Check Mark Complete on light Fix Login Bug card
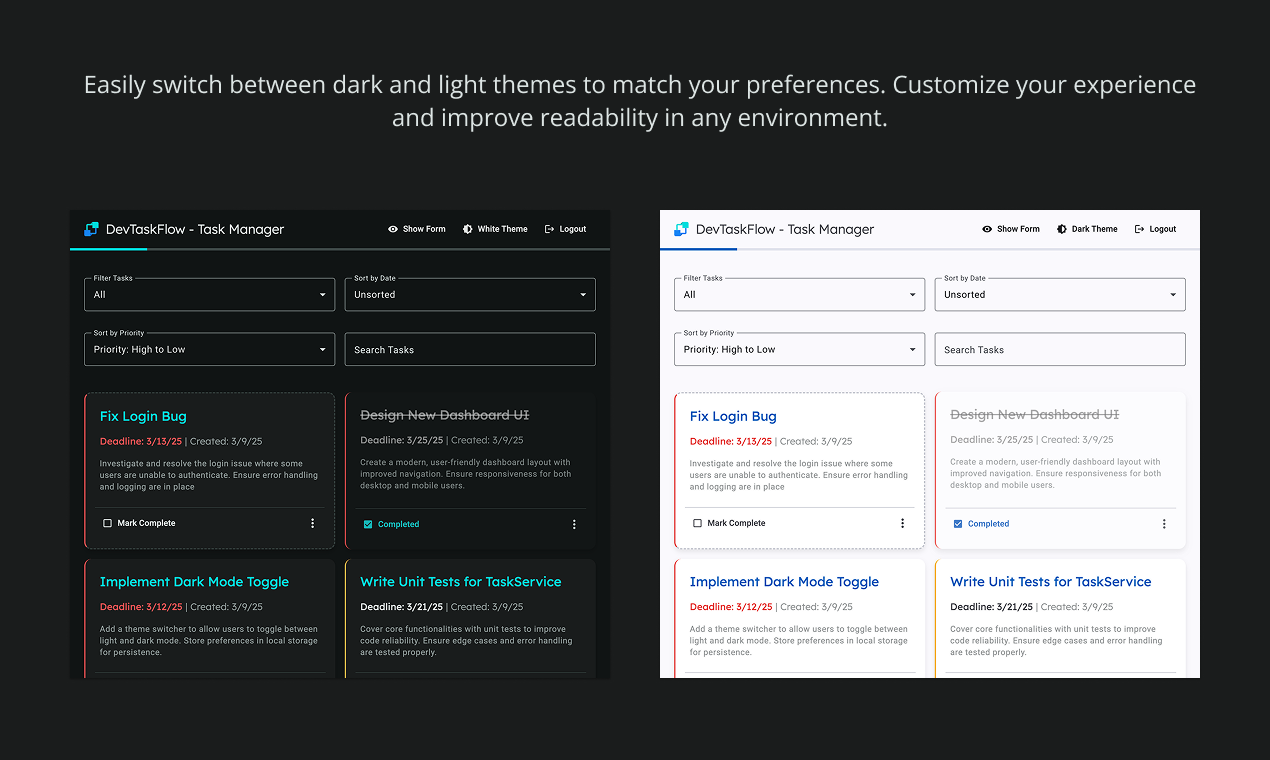The image size is (1270, 760). click(698, 523)
